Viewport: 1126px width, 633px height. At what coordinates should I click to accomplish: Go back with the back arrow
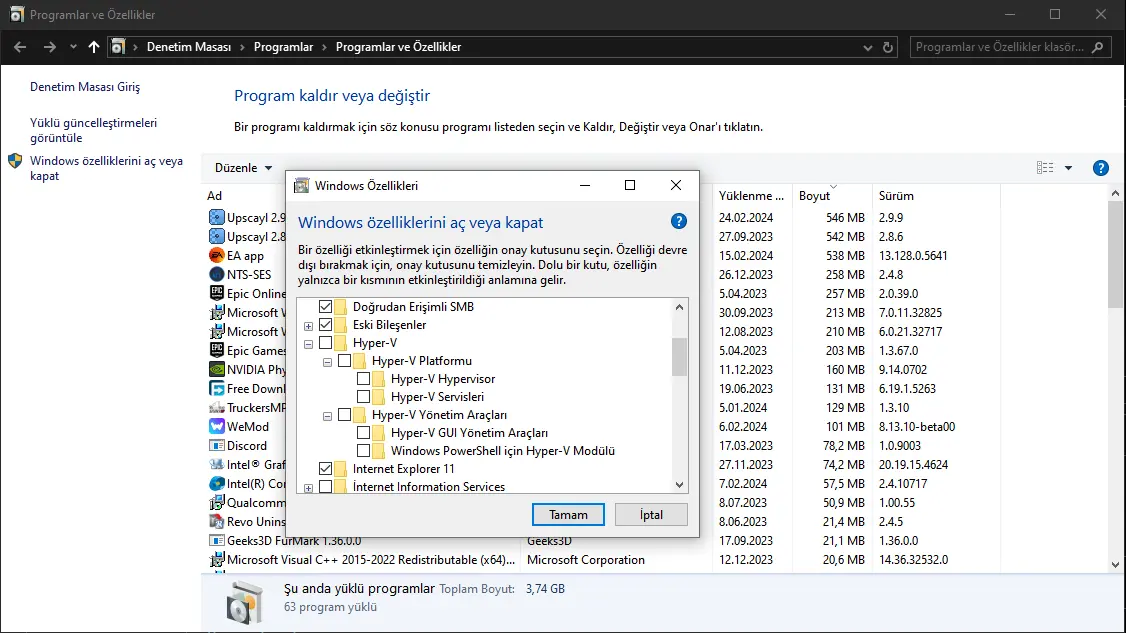pyautogui.click(x=20, y=47)
